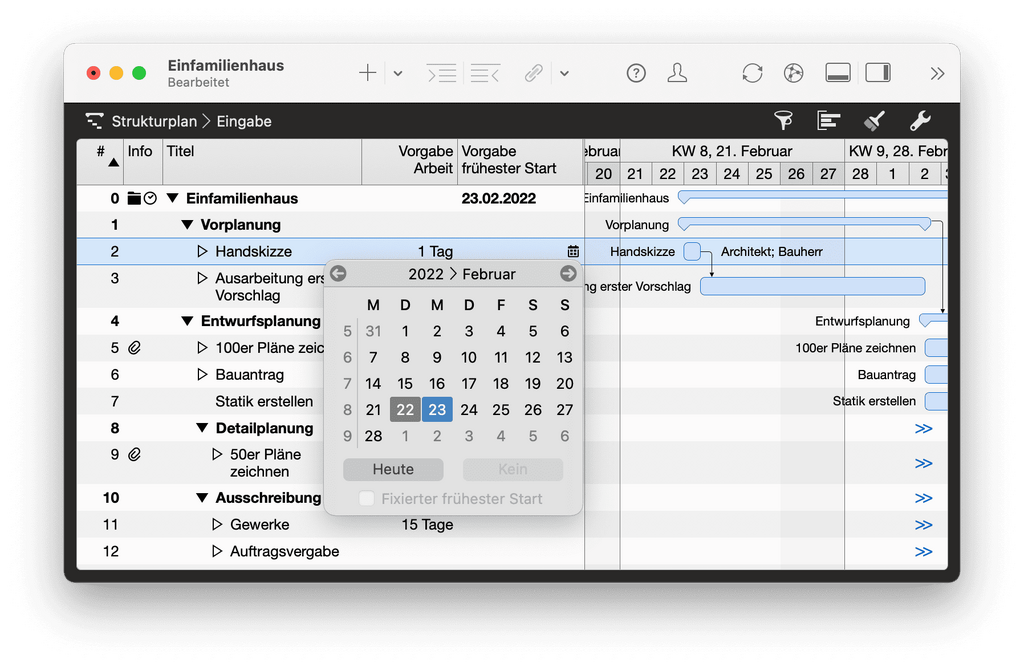Toggle the bottom panel visibility icon
Viewport: 1024px width, 667px height.
click(837, 72)
